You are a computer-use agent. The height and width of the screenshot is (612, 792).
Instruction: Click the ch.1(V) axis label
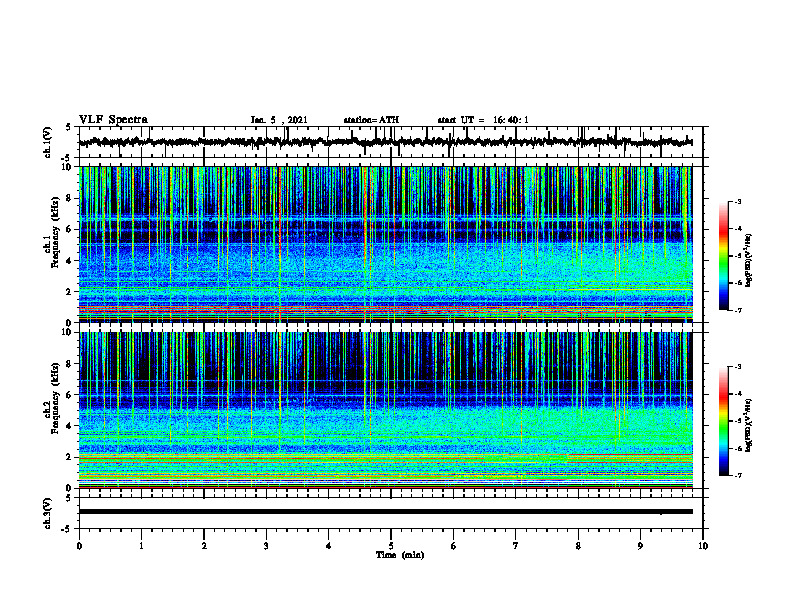[47, 142]
